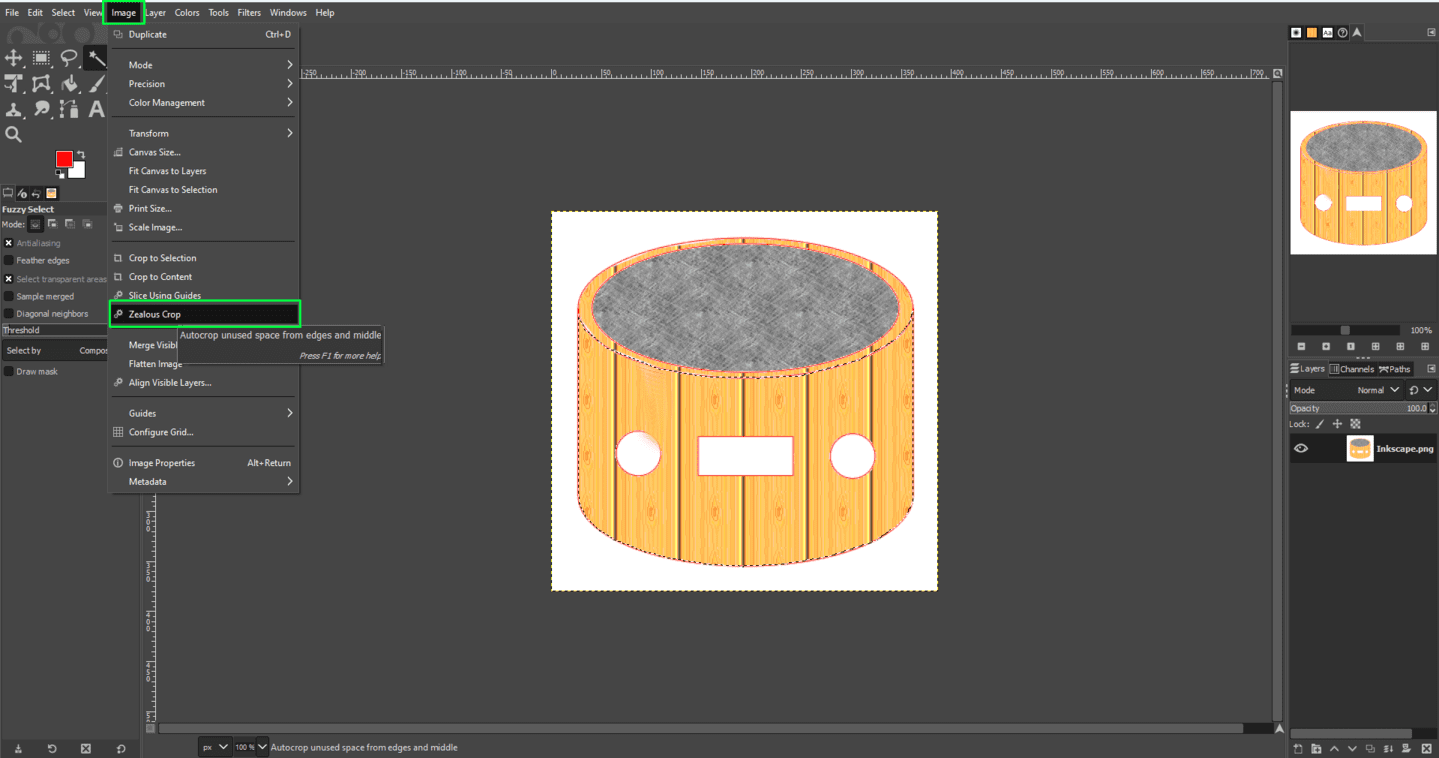Select the Clone stamp tool
The height and width of the screenshot is (758, 1439).
pyautogui.click(x=14, y=109)
